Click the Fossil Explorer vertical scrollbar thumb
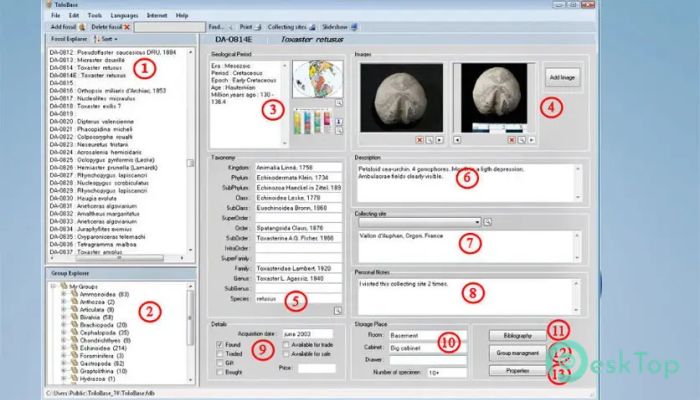Image resolution: width=700 pixels, height=400 pixels. point(191,163)
